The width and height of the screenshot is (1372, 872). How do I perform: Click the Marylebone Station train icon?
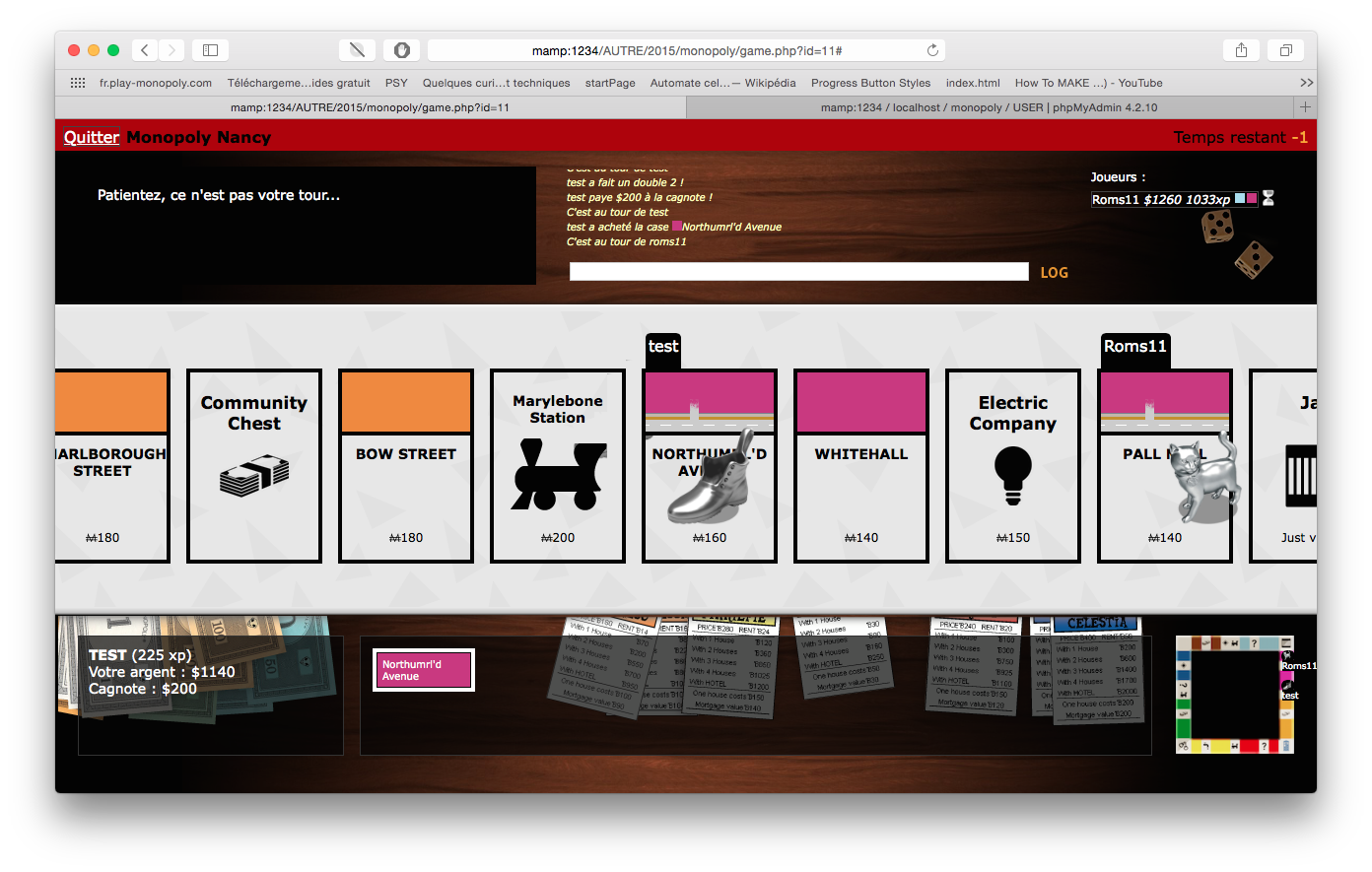click(558, 475)
